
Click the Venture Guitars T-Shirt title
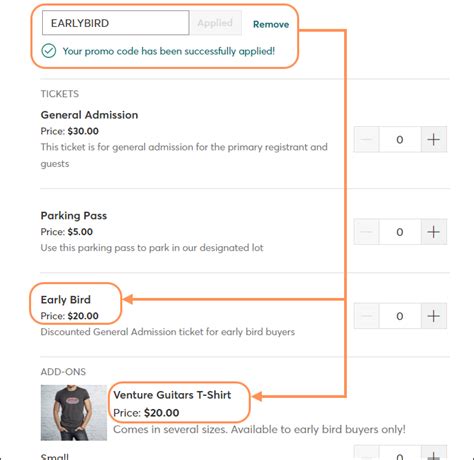pyautogui.click(x=172, y=395)
